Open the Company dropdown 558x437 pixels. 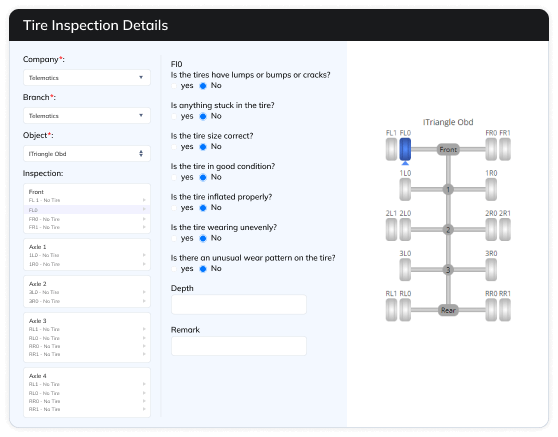click(x=87, y=78)
